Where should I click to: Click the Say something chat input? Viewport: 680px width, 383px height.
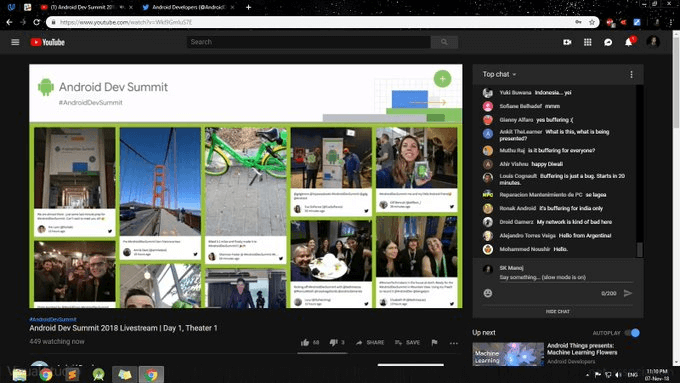[566, 277]
